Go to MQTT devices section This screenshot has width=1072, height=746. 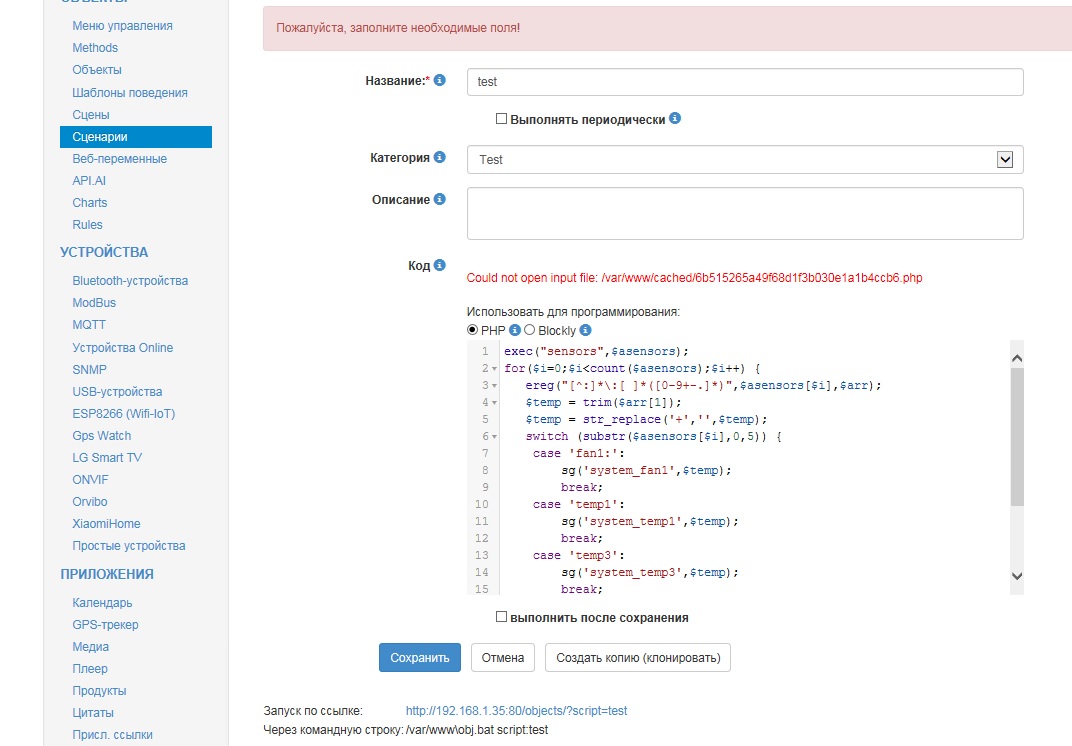click(89, 325)
